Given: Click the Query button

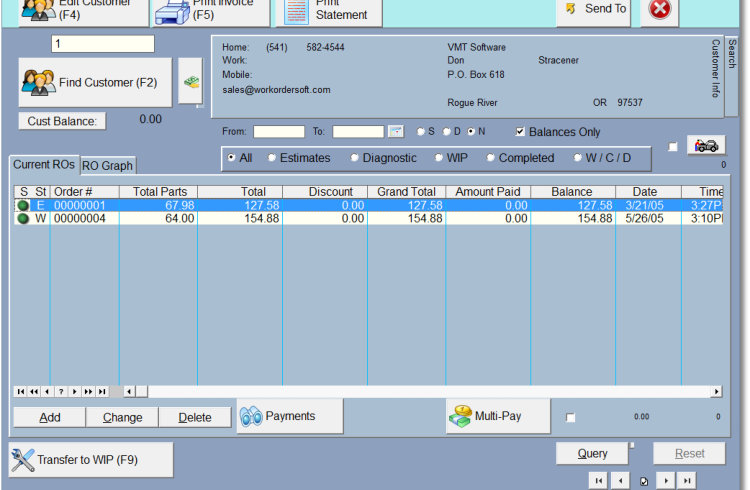Looking at the screenshot, I should click(x=592, y=453).
